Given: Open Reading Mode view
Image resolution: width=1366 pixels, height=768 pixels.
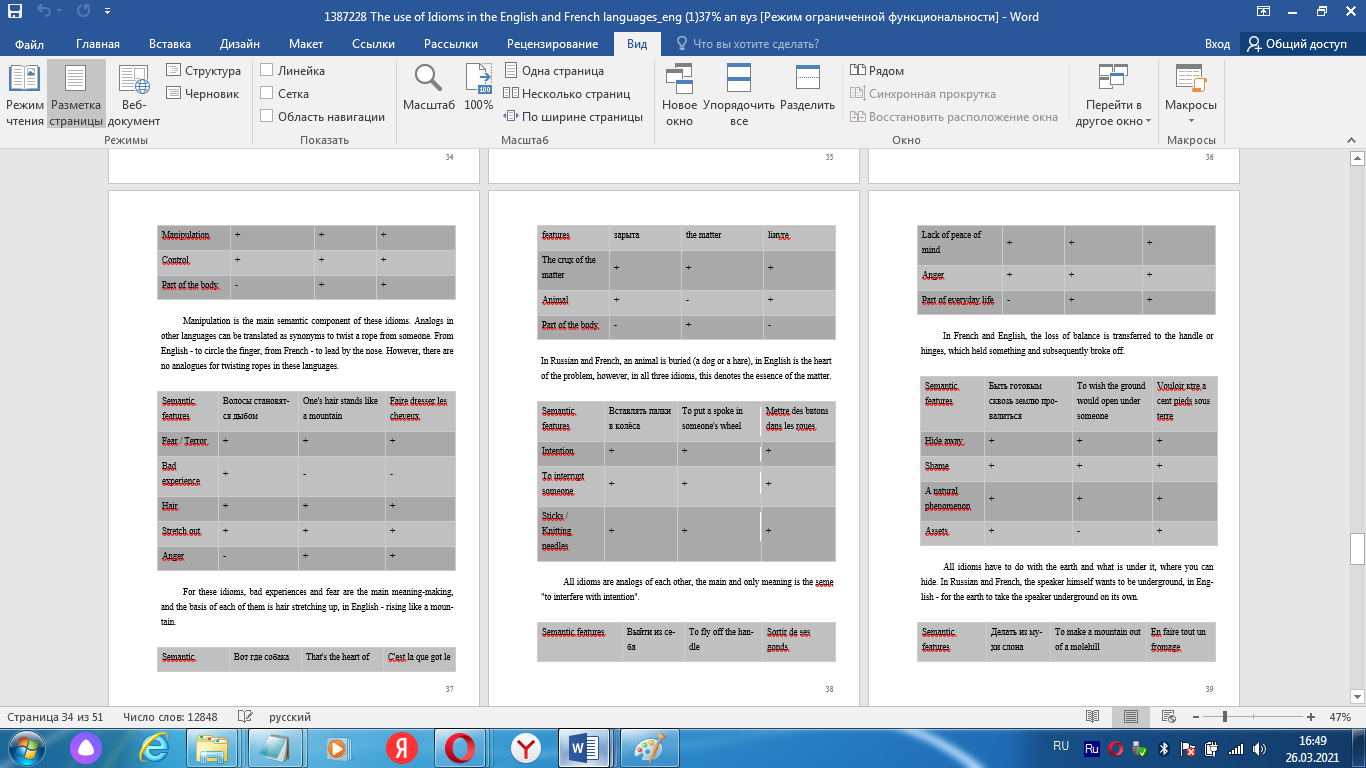Looking at the screenshot, I should tap(25, 95).
